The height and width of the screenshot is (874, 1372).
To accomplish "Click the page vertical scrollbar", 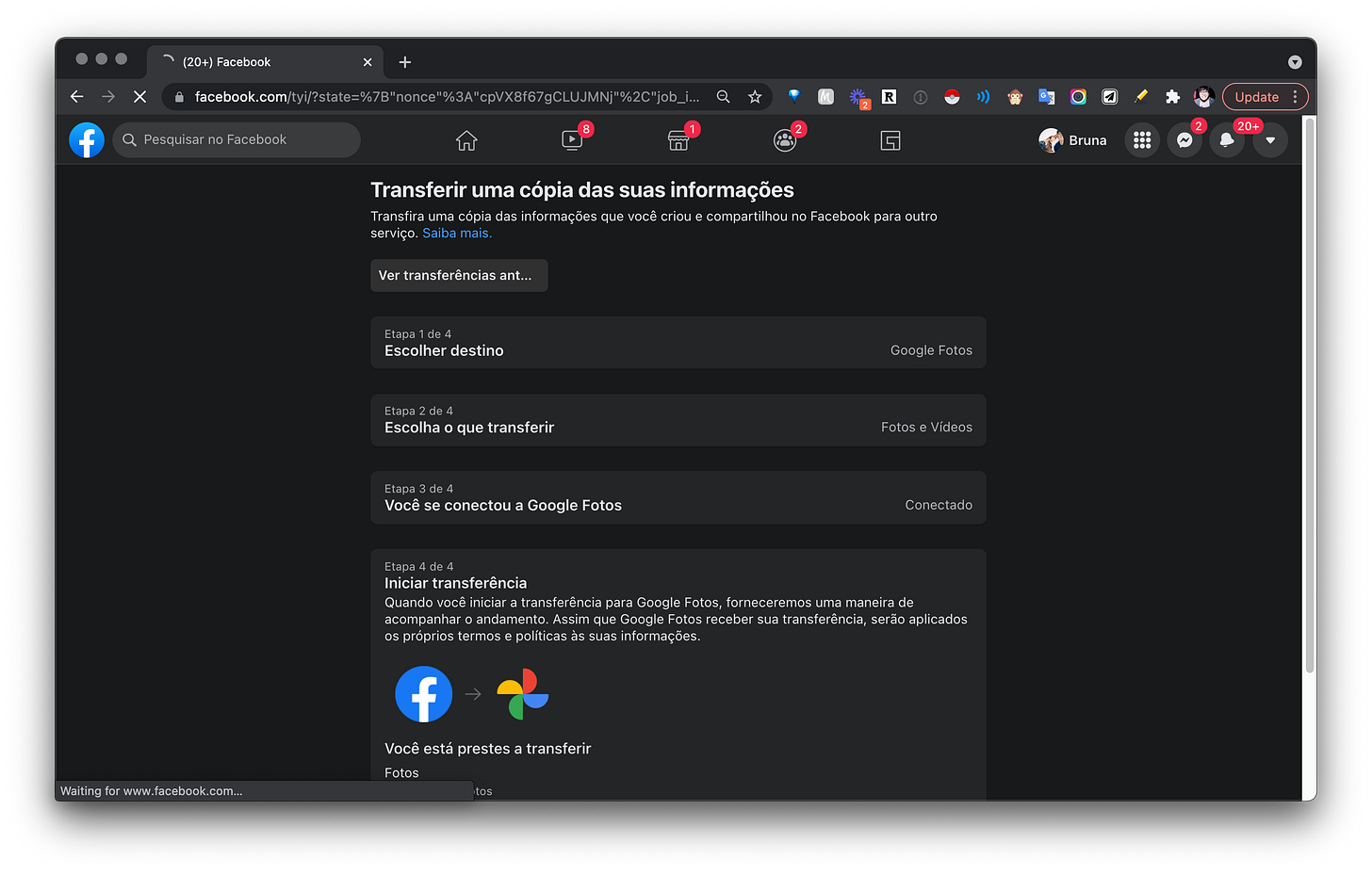I will 1310,396.
